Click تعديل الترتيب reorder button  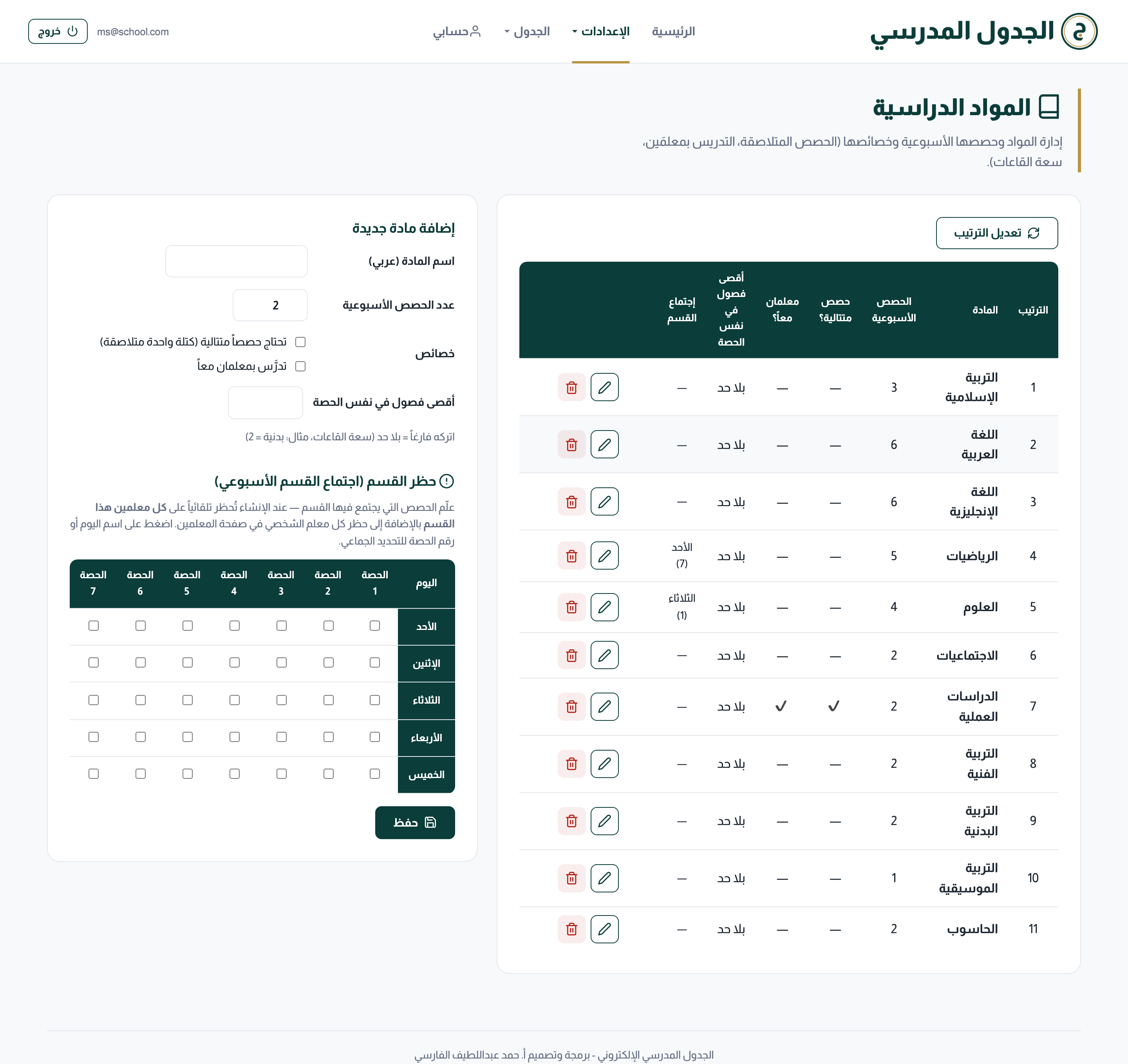(x=997, y=233)
